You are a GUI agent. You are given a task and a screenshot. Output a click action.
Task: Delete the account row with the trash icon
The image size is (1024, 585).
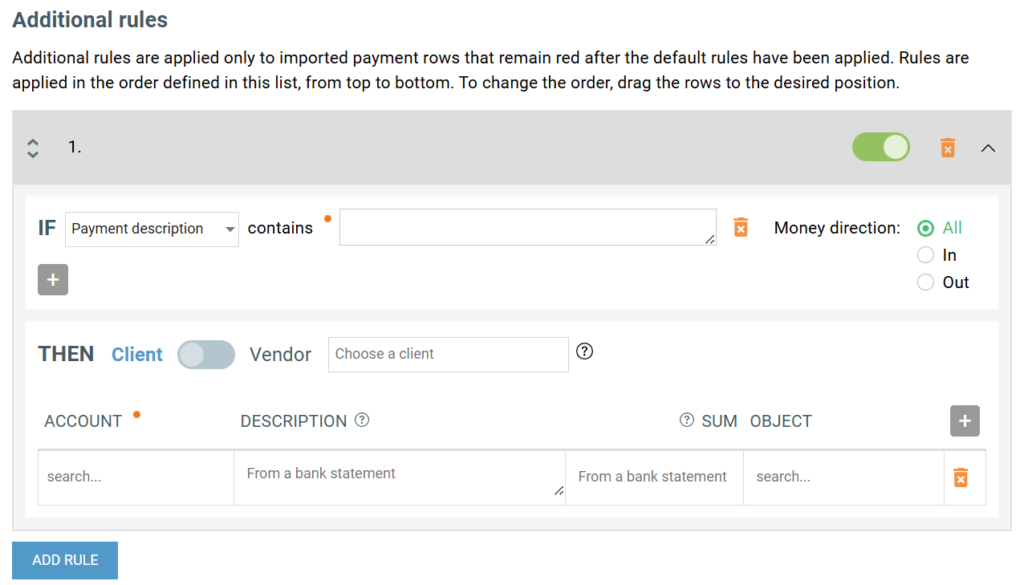click(x=960, y=477)
